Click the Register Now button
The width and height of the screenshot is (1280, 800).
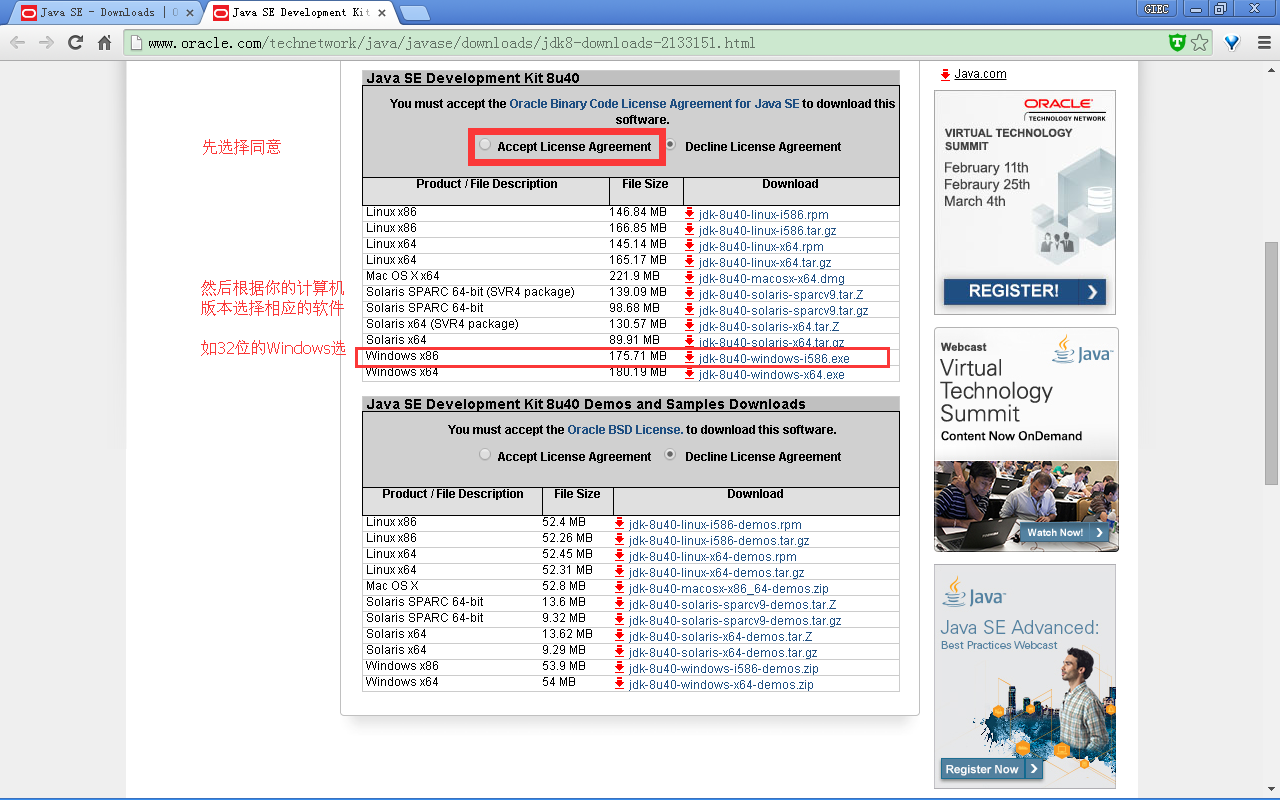(991, 769)
